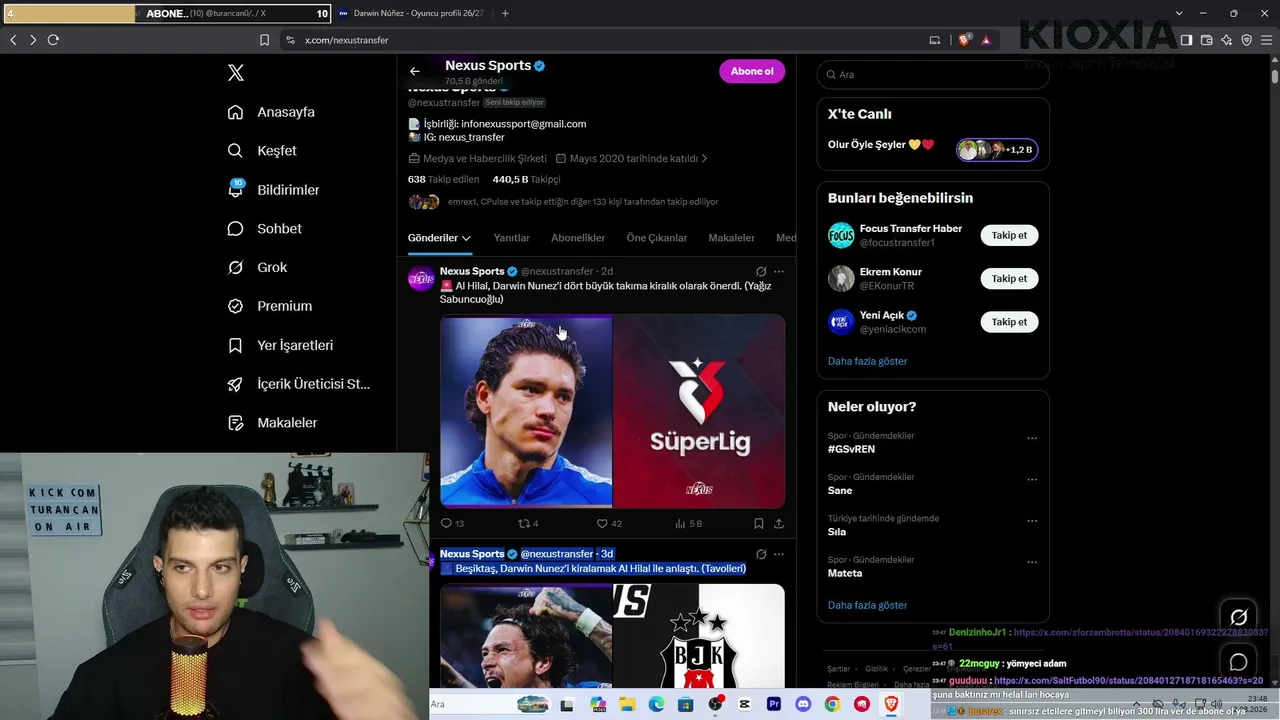Open more options for the Mateta trend
The image size is (1280, 720).
[1032, 562]
